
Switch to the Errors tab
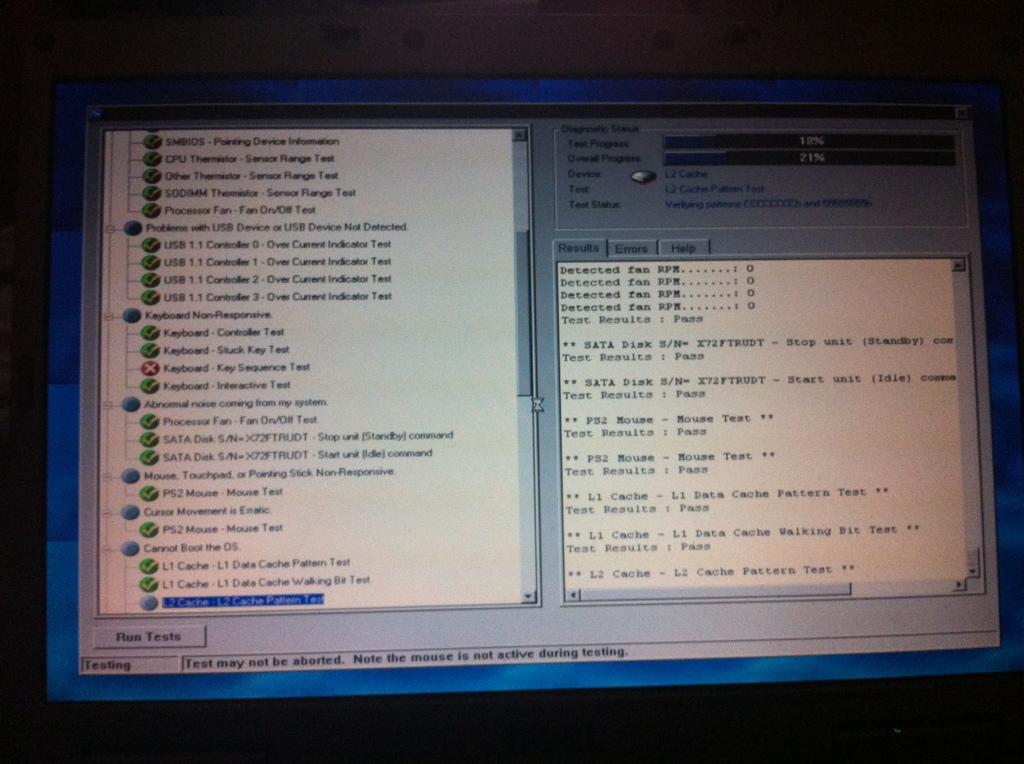pos(631,248)
